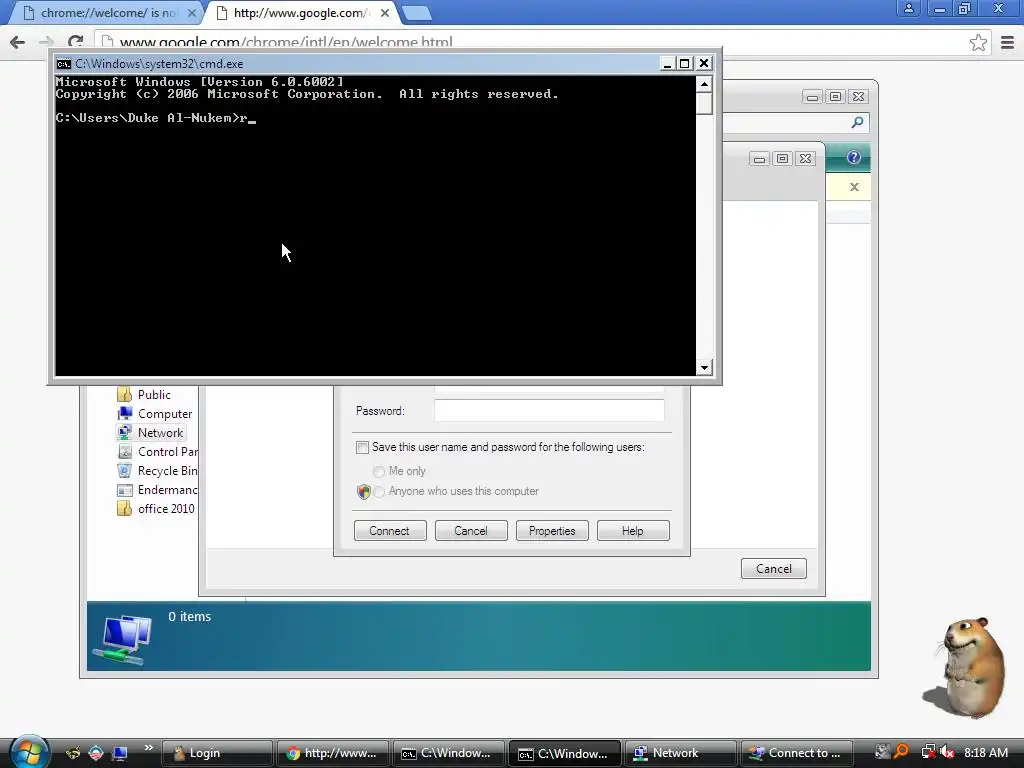Click the Connect button
The height and width of the screenshot is (768, 1024).
(390, 531)
